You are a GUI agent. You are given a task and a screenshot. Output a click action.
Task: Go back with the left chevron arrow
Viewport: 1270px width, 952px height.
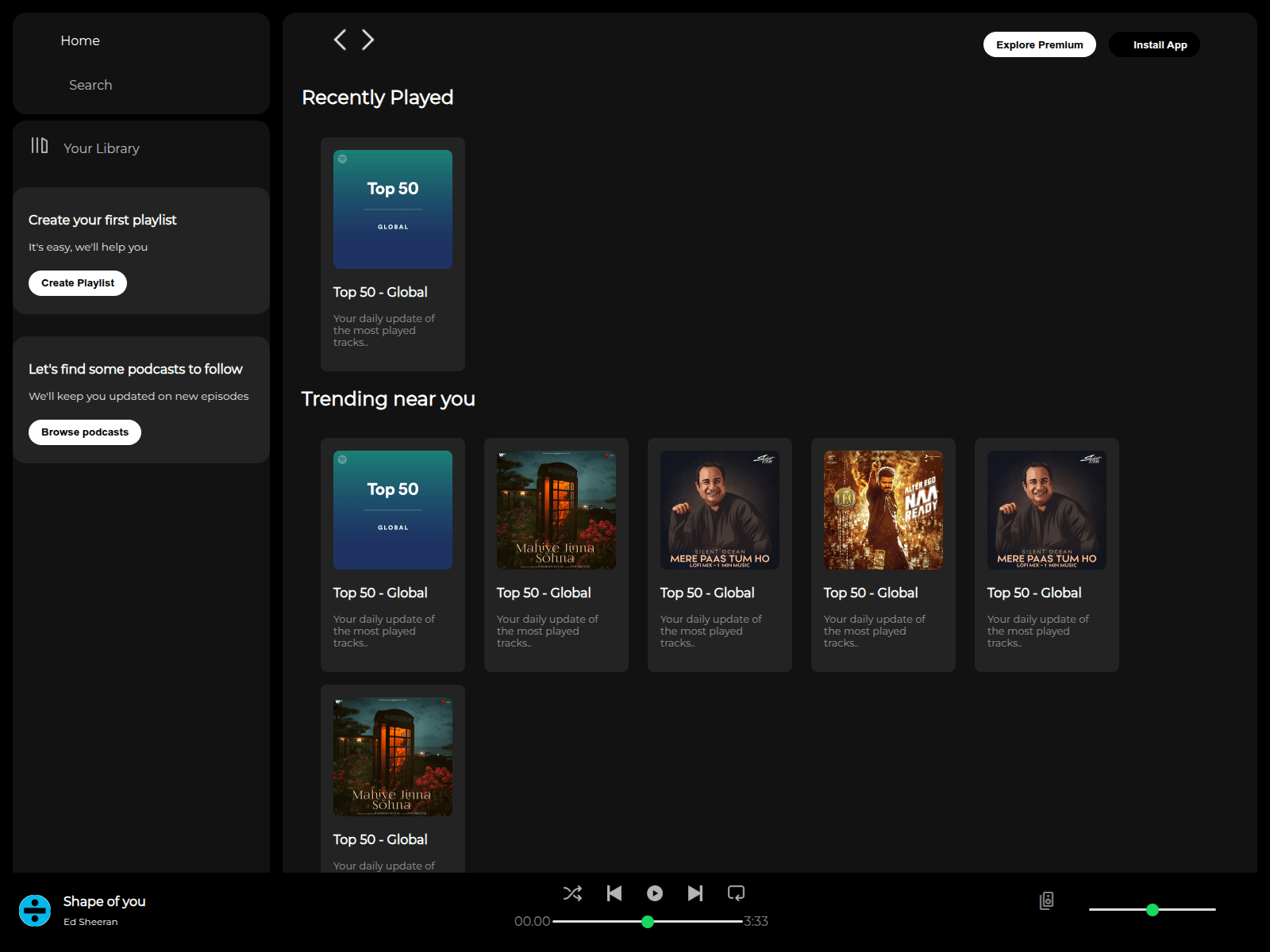pyautogui.click(x=340, y=40)
